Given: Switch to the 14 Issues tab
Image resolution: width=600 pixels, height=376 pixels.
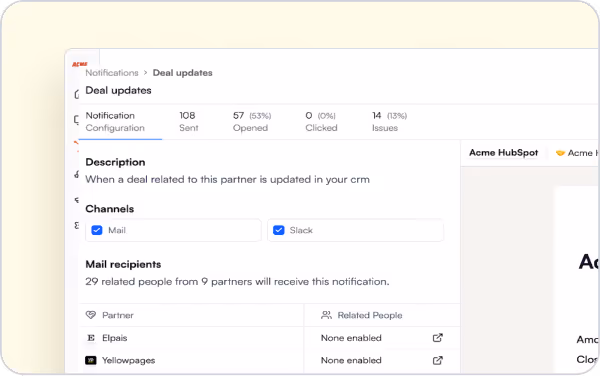Looking at the screenshot, I should coord(389,122).
